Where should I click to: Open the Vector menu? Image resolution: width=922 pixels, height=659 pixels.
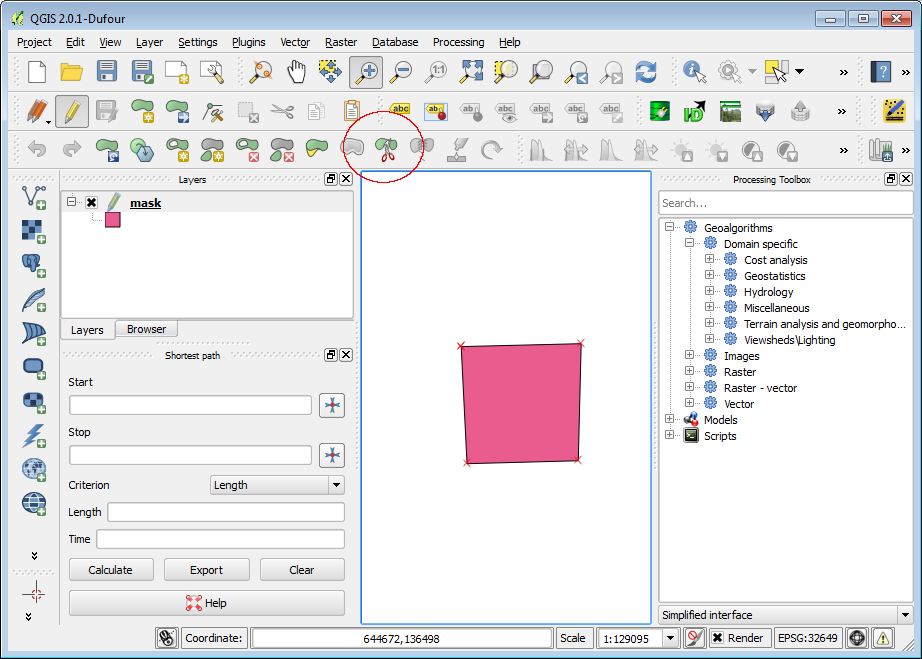click(294, 42)
